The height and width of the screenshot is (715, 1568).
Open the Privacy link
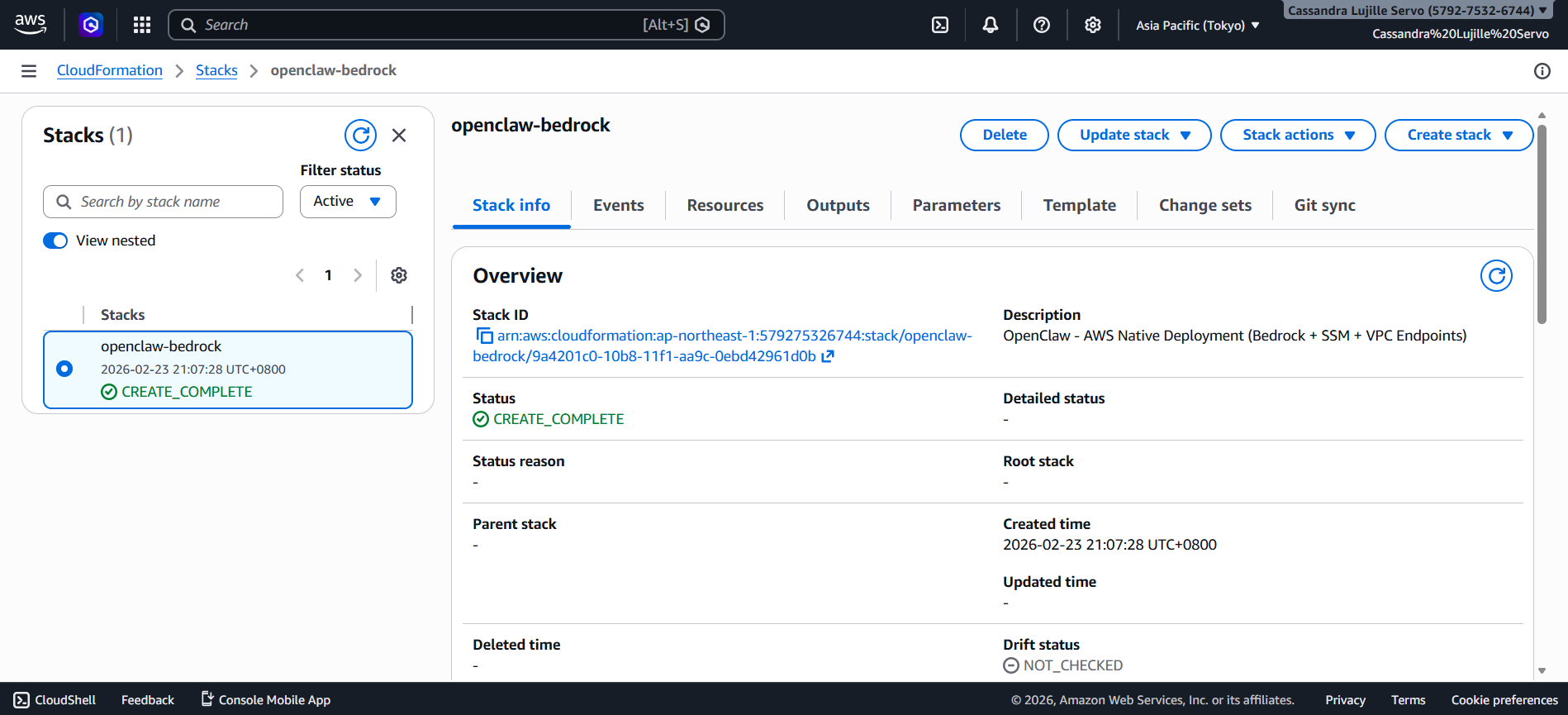(1345, 700)
